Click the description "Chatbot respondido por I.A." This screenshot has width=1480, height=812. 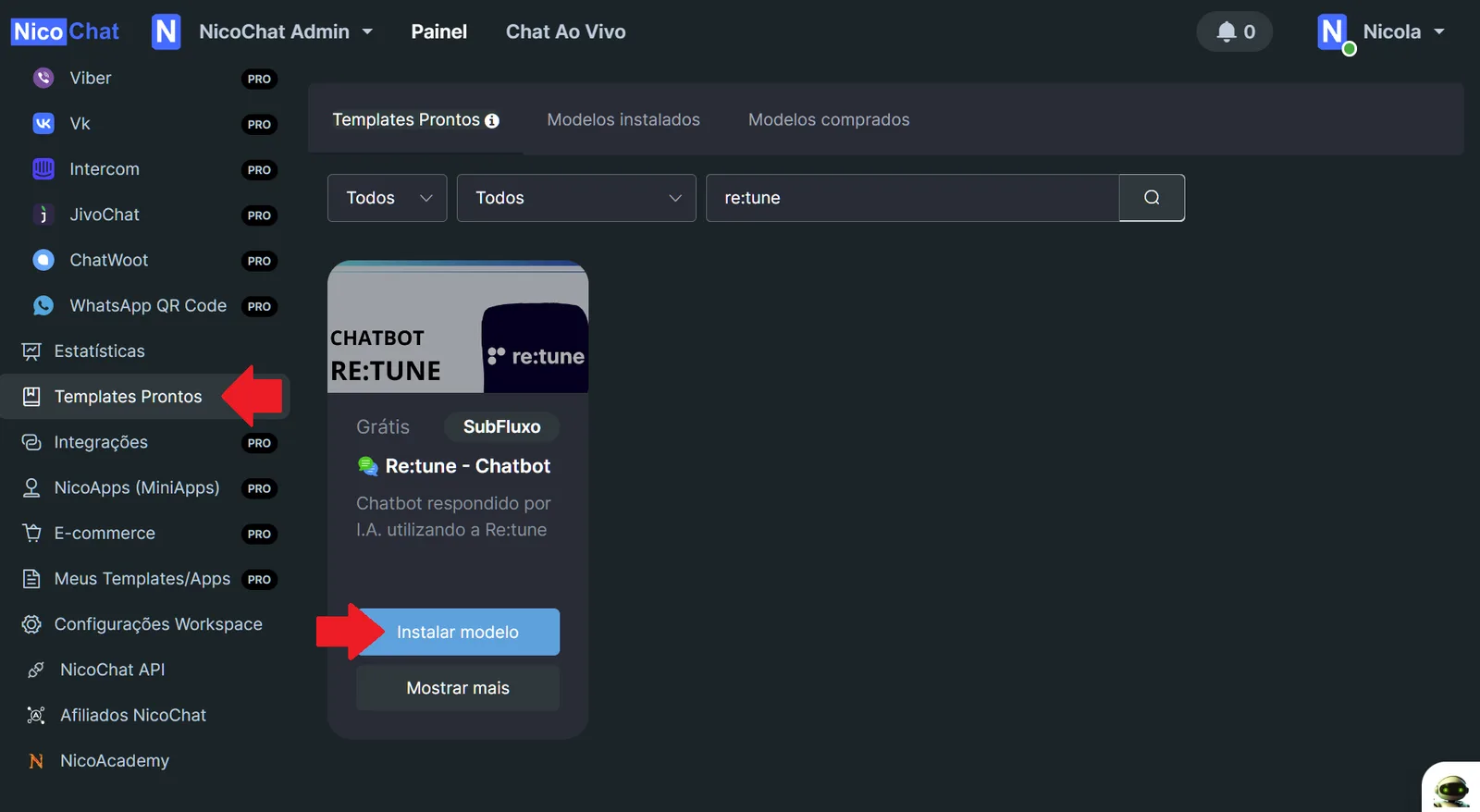(453, 516)
